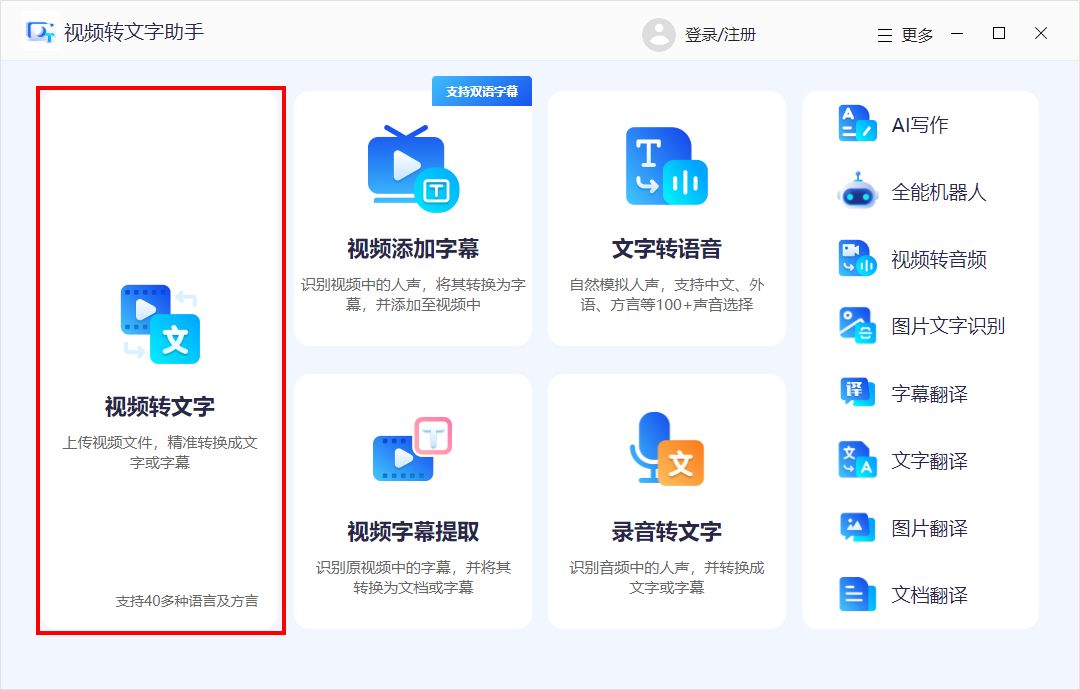Click the 字幕翻译 译 bubble icon
The height and width of the screenshot is (690, 1080).
coord(857,393)
